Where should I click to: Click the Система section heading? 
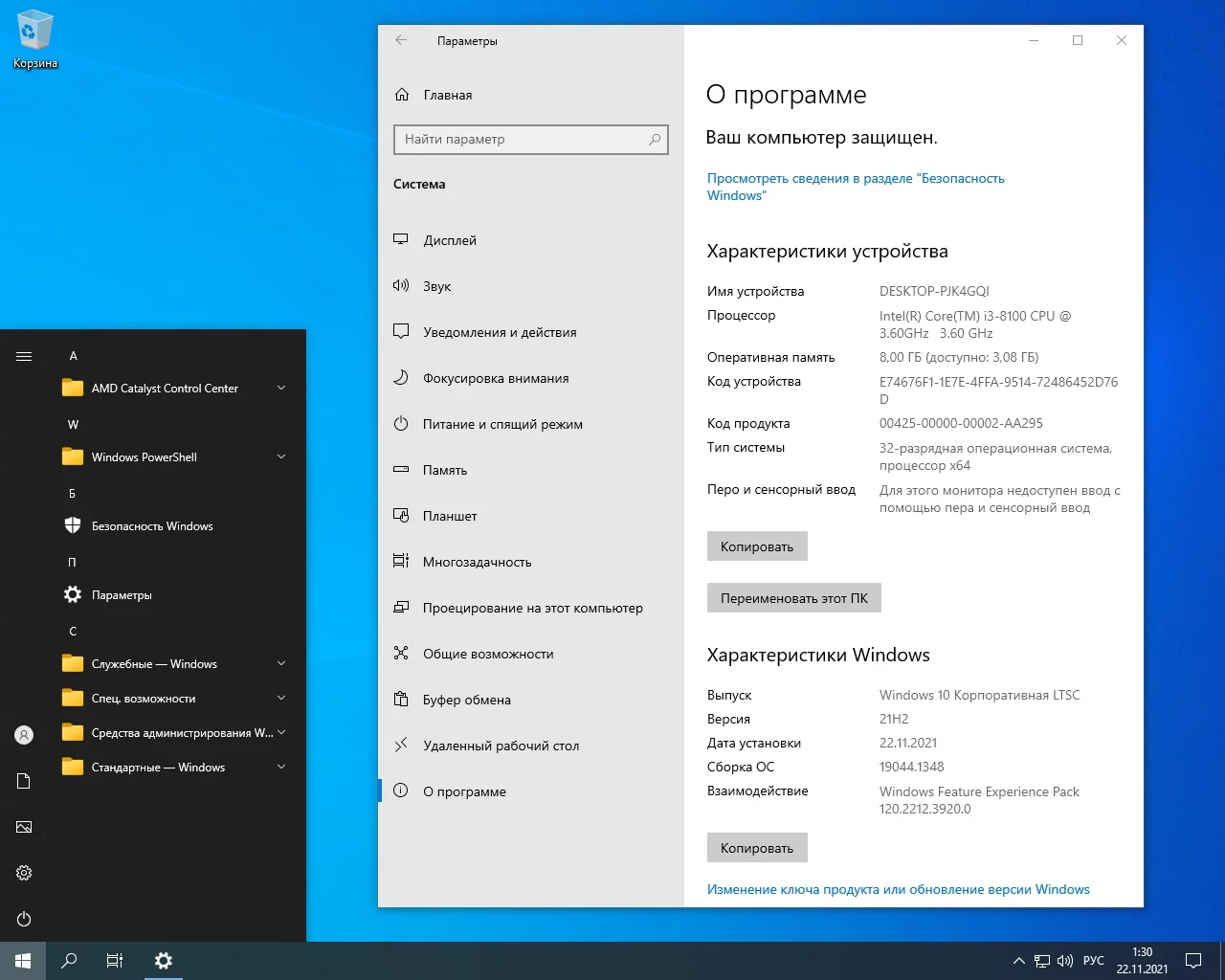click(419, 184)
